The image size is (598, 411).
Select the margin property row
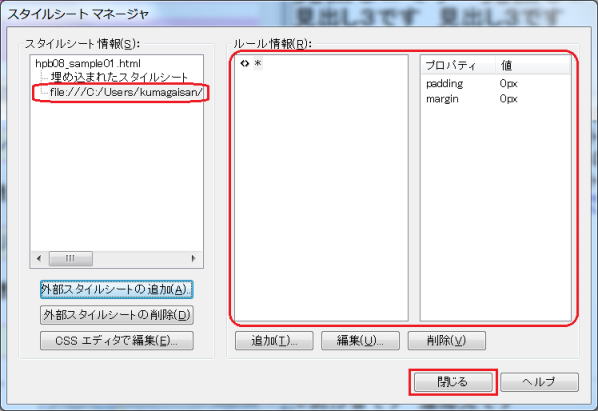[x=496, y=99]
